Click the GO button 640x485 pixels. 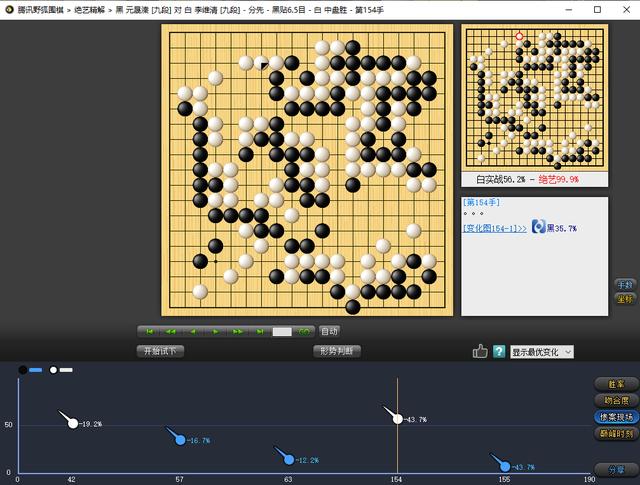point(304,332)
